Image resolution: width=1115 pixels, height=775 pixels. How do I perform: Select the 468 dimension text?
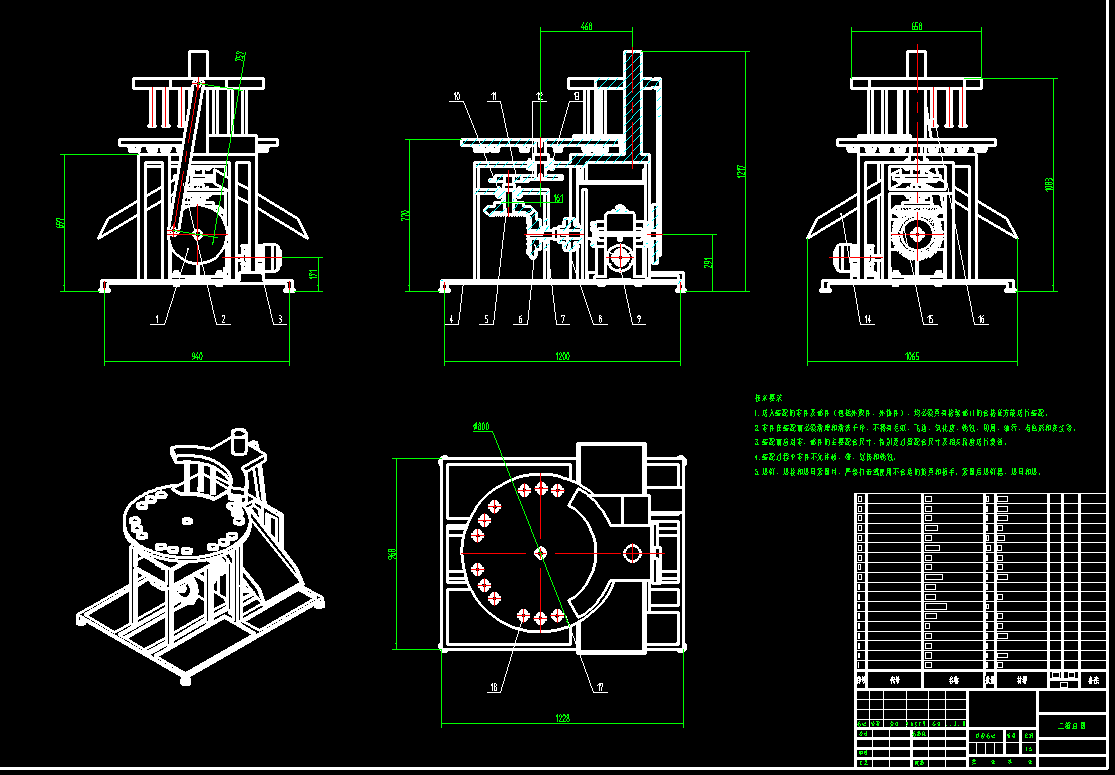[587, 26]
